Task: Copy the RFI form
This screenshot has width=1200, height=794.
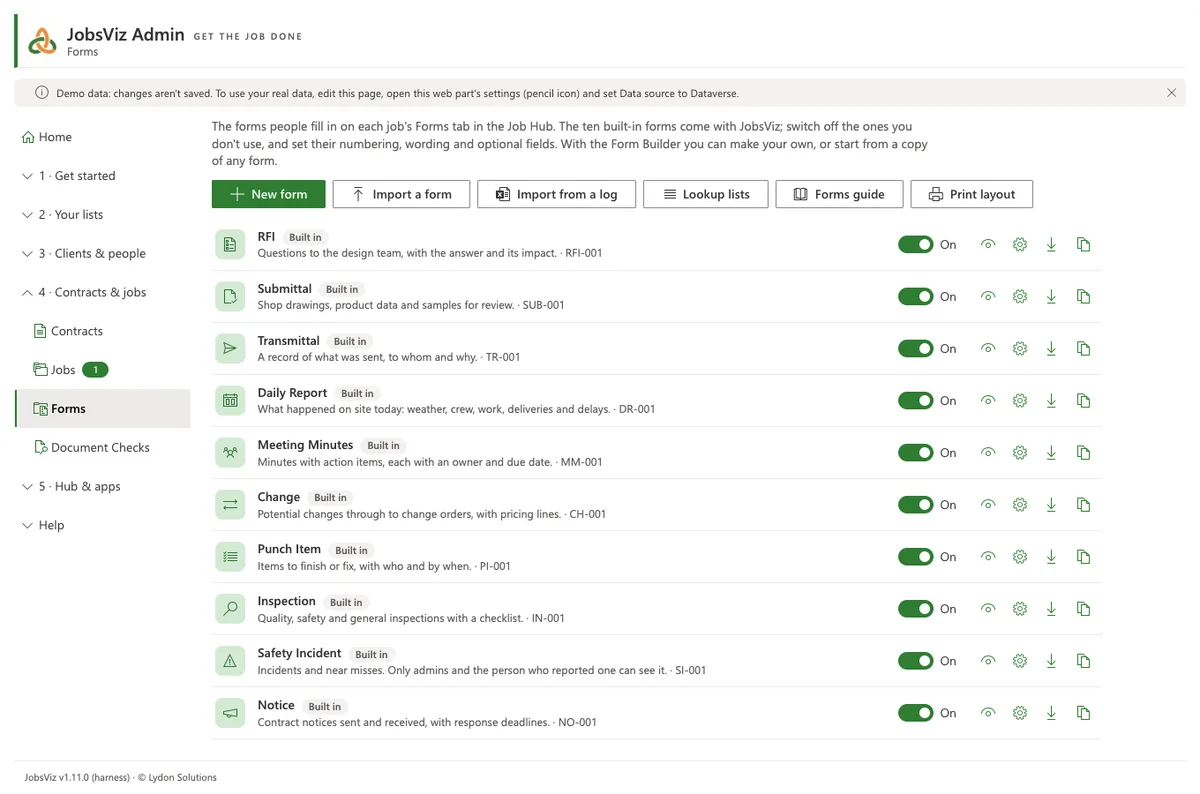Action: (1083, 244)
